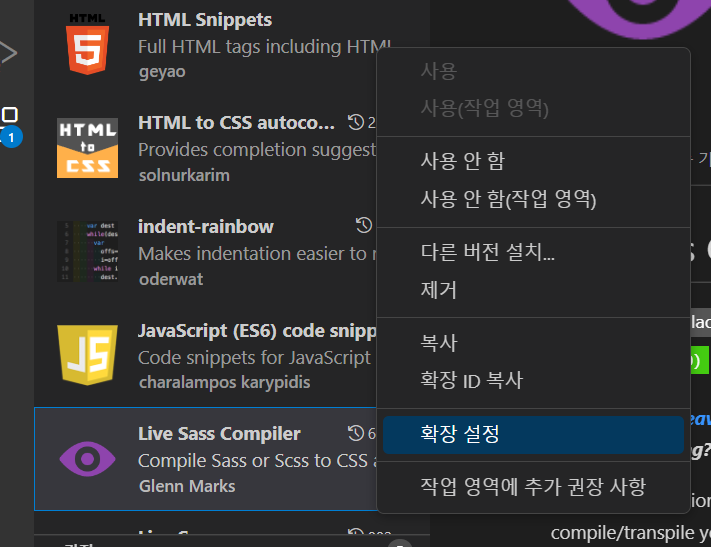Click the publisher name 'geyao'
This screenshot has width=711, height=547.
pyautogui.click(x=162, y=72)
